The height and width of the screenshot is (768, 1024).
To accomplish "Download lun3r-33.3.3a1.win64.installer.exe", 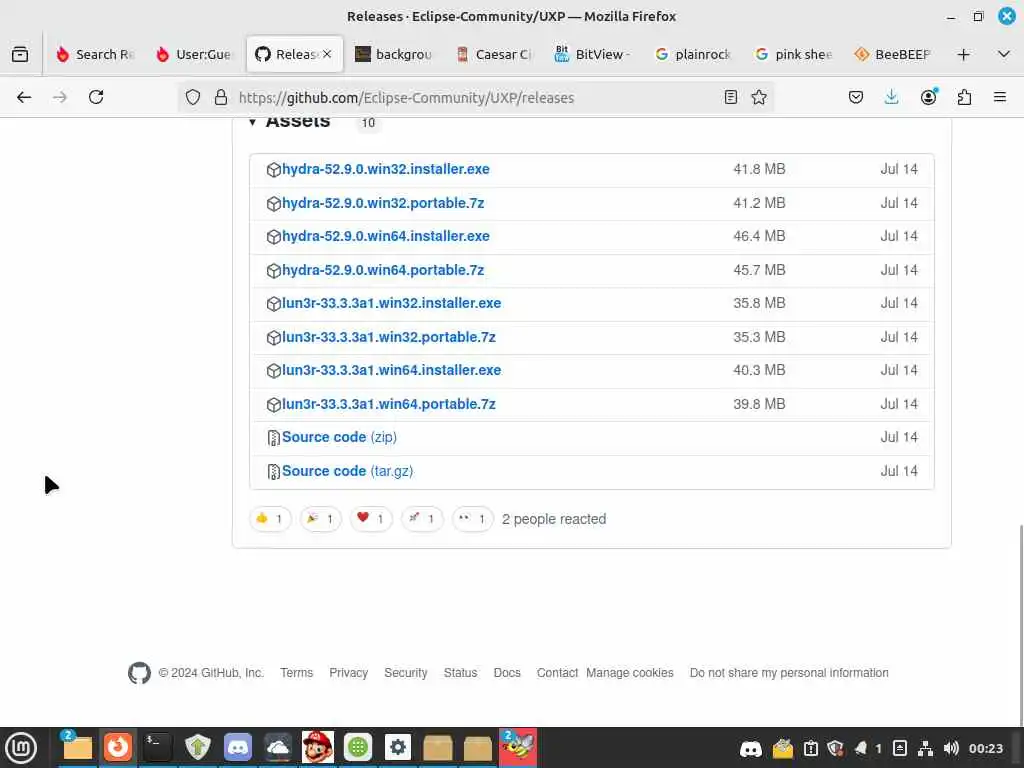I will pos(391,370).
